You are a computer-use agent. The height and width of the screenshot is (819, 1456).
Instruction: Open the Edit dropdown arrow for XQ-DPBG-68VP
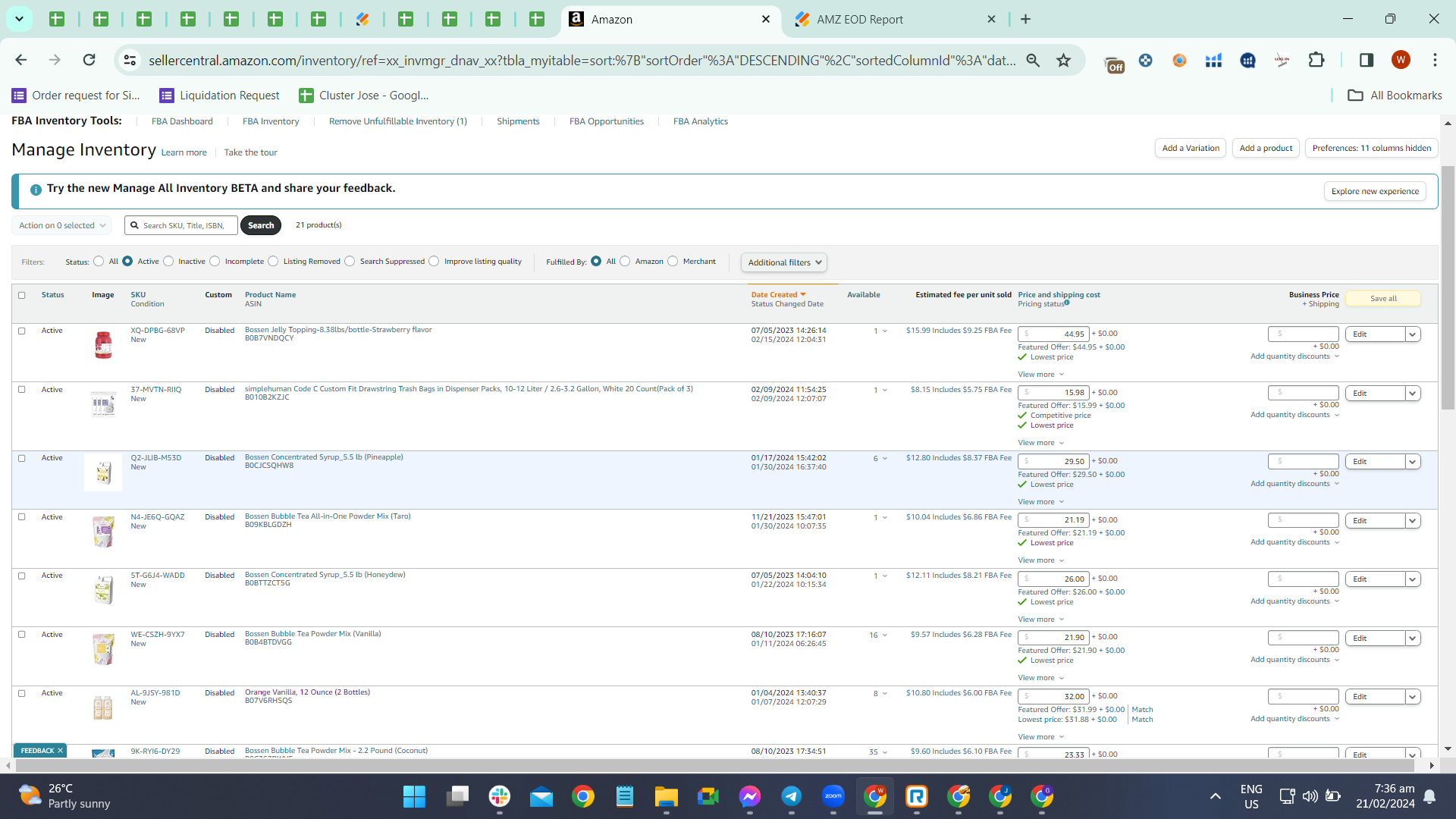pos(1413,334)
